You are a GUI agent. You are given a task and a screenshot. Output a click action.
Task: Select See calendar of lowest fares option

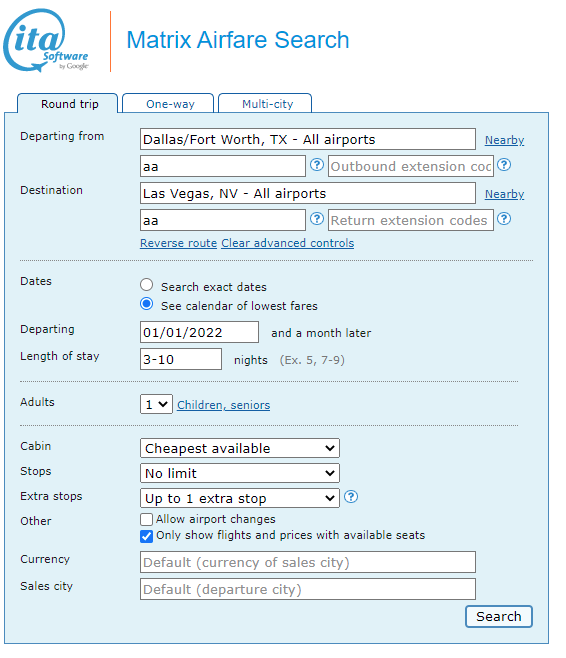point(146,304)
